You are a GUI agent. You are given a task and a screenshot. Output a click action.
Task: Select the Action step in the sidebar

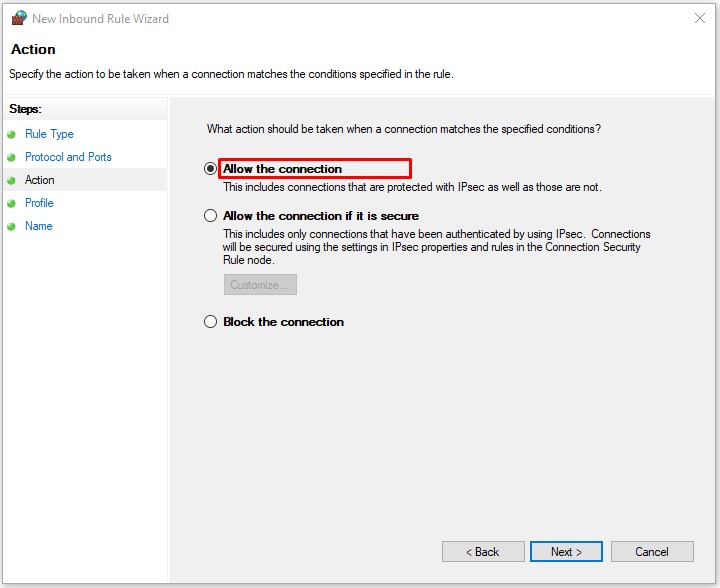click(40, 180)
